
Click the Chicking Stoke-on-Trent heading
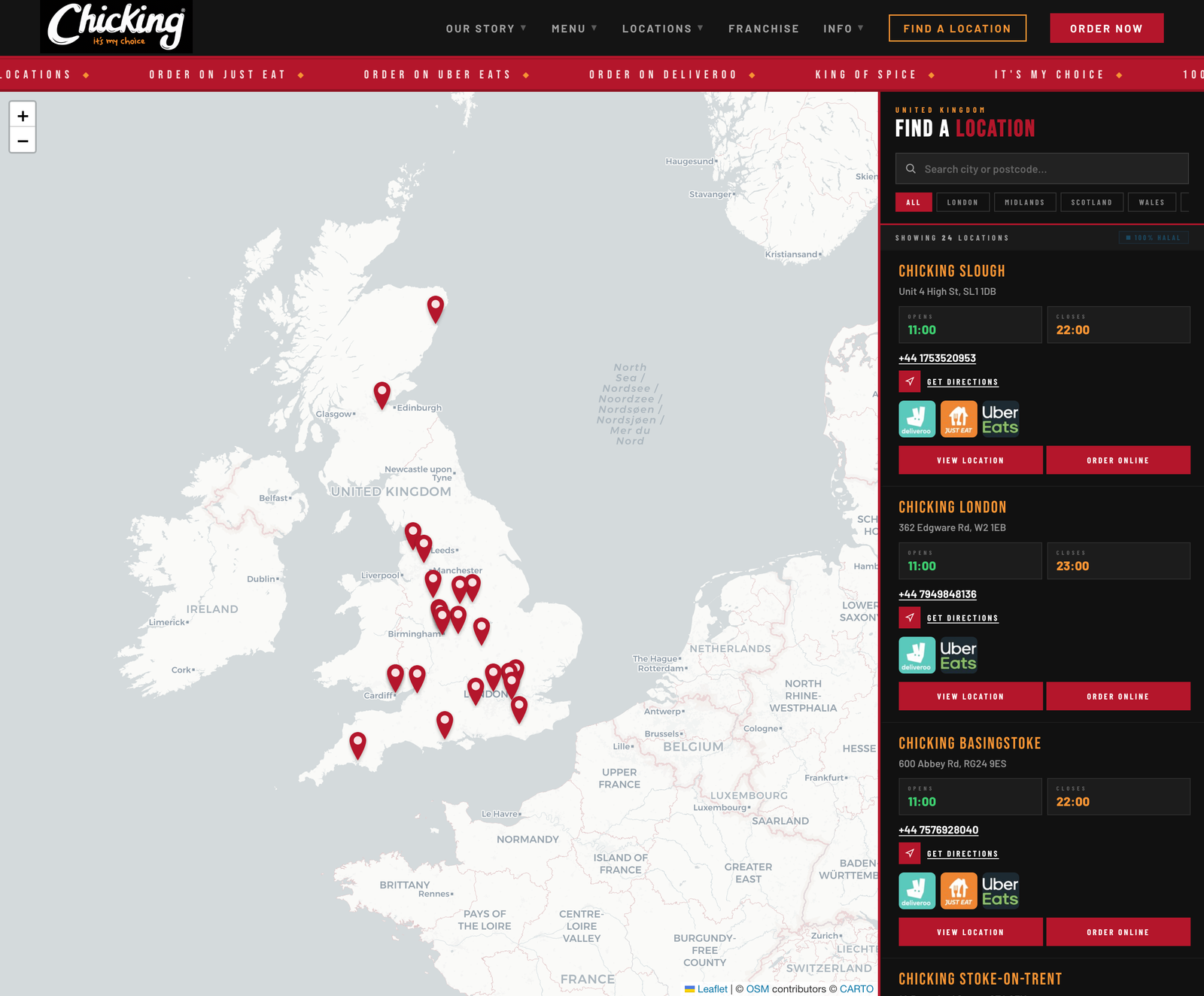coord(981,979)
